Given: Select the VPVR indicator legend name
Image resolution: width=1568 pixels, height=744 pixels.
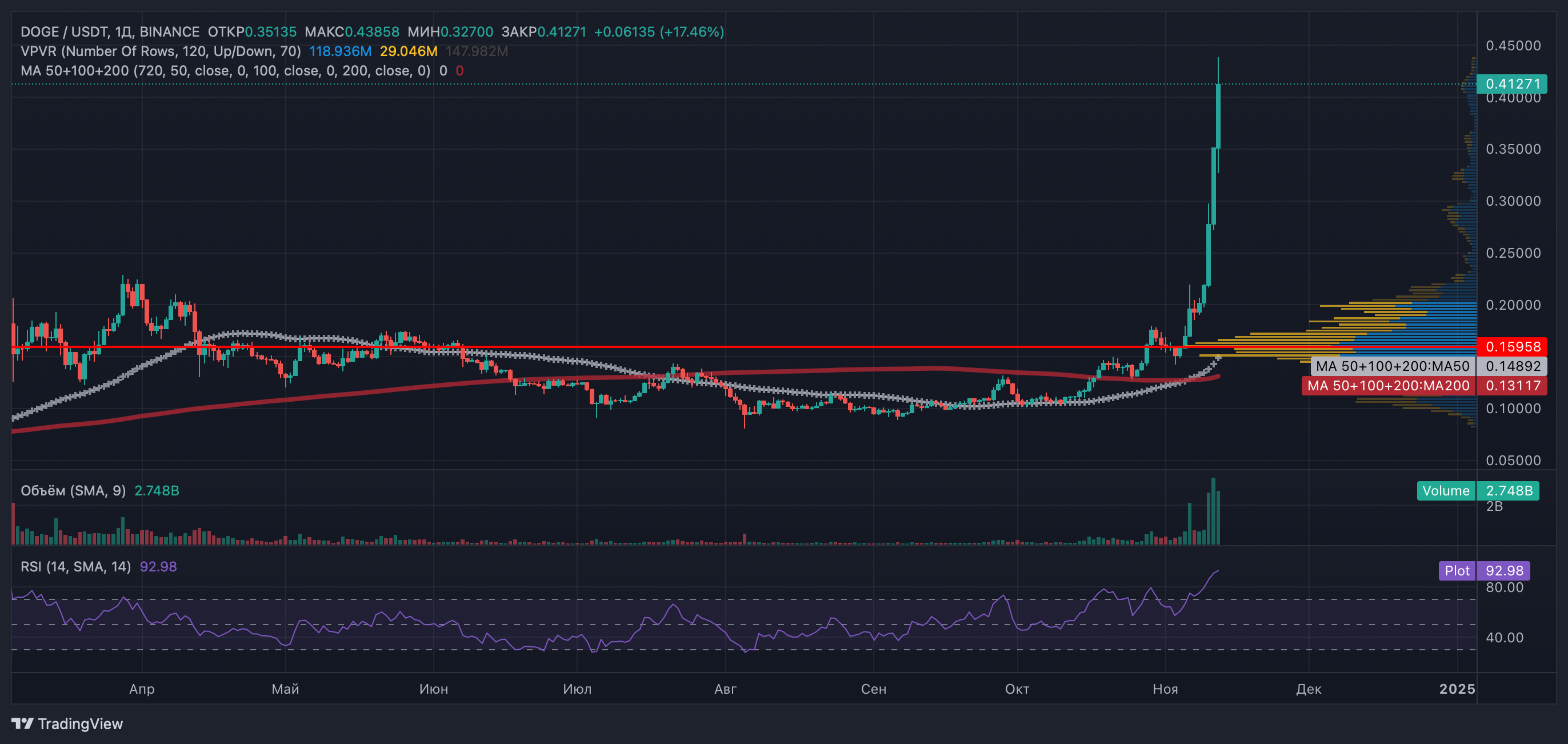Looking at the screenshot, I should click(161, 51).
